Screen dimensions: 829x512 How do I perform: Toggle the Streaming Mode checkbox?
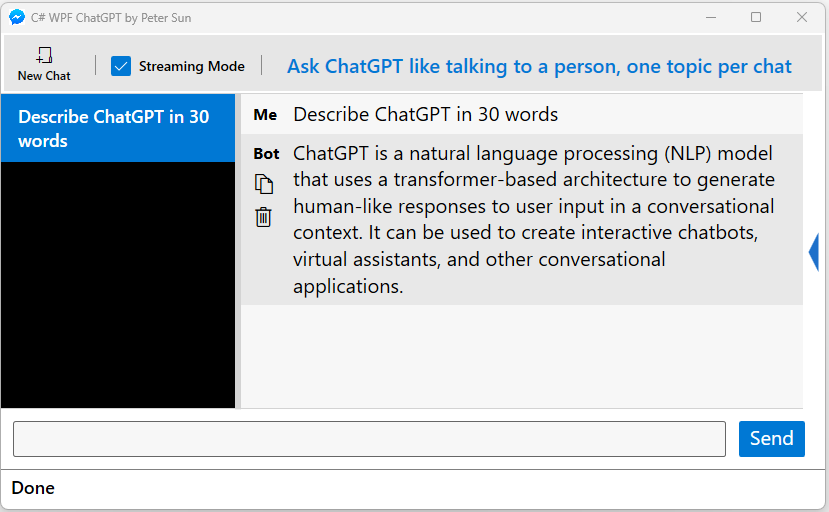tap(121, 66)
